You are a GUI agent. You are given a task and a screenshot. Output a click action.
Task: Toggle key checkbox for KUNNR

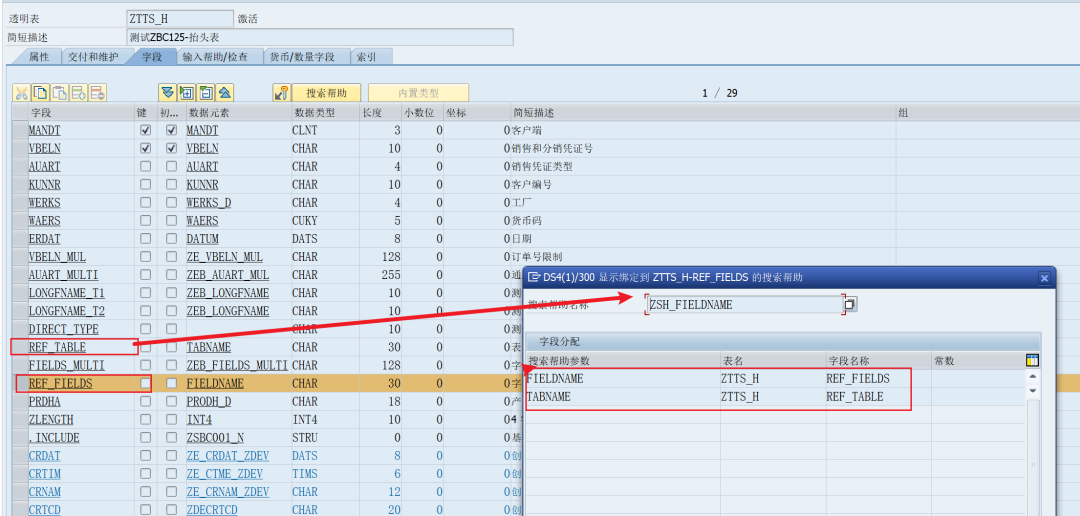[x=145, y=184]
